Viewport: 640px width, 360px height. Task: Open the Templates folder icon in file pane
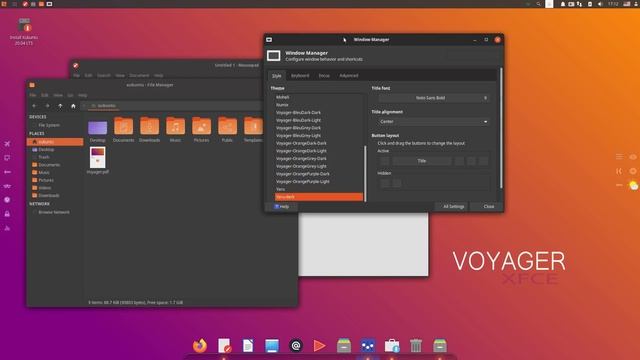(253, 126)
